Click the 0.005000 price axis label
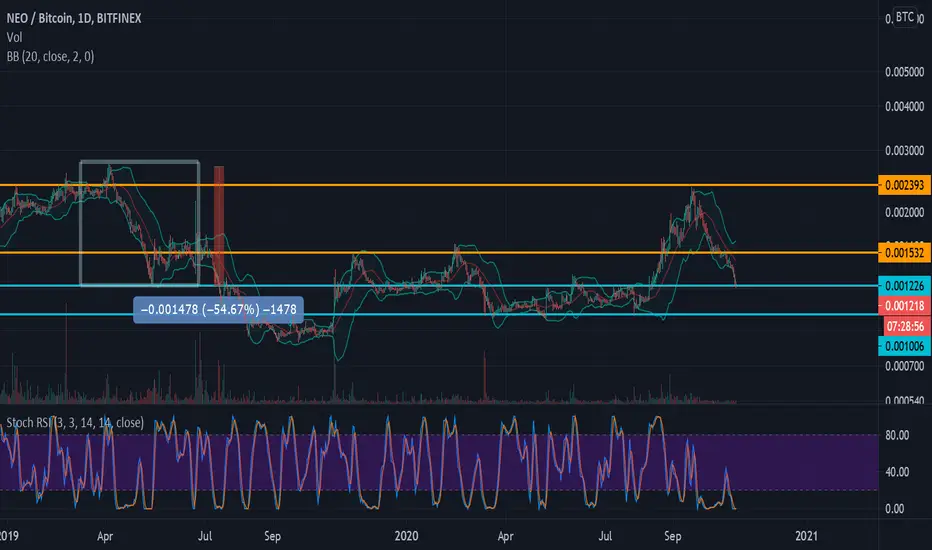932x550 pixels. [904, 72]
